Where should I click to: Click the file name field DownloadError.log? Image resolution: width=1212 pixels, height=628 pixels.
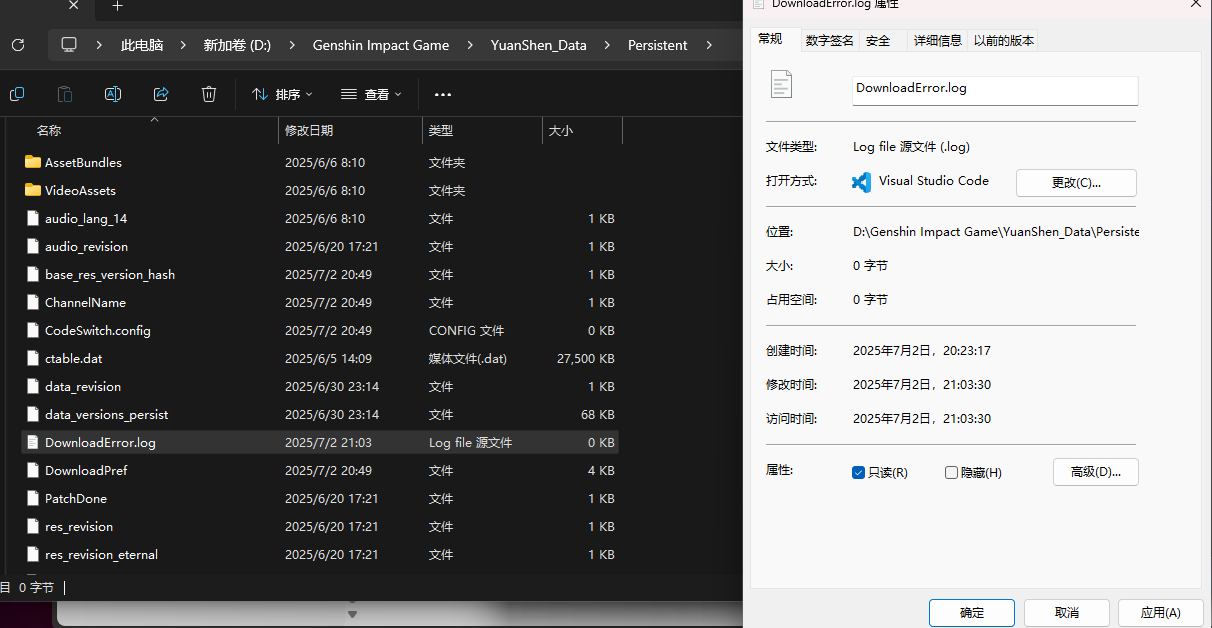(995, 90)
